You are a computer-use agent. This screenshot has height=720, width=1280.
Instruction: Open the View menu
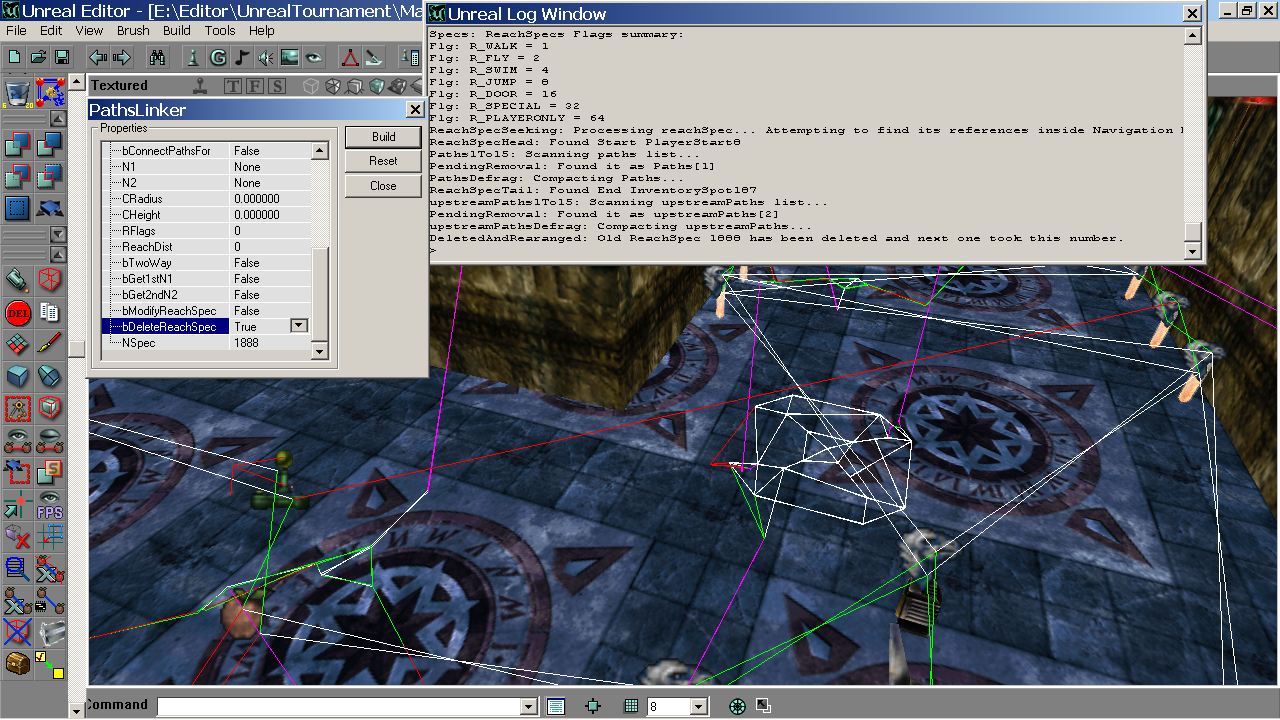(x=89, y=31)
